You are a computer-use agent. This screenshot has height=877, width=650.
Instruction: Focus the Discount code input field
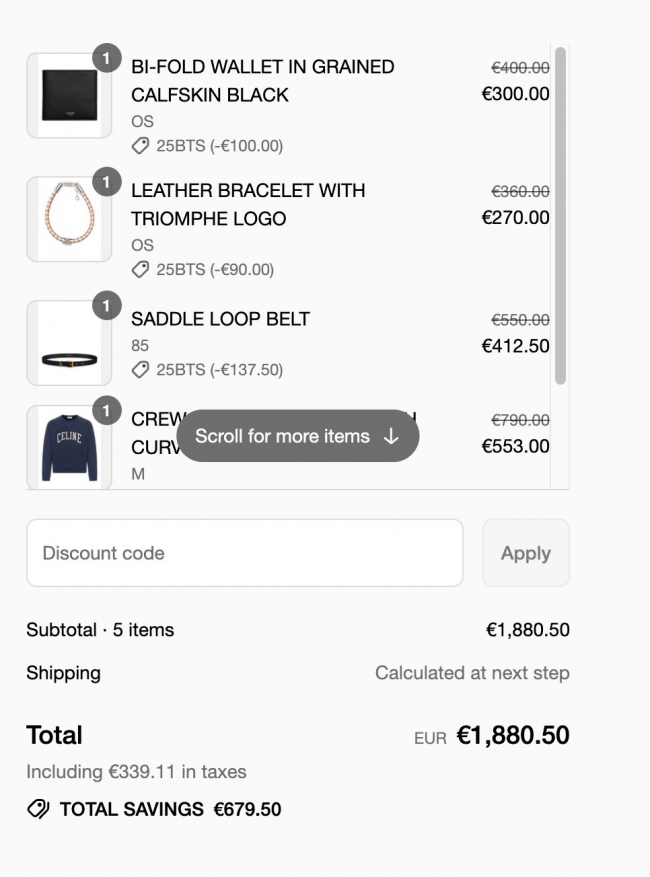tap(244, 553)
